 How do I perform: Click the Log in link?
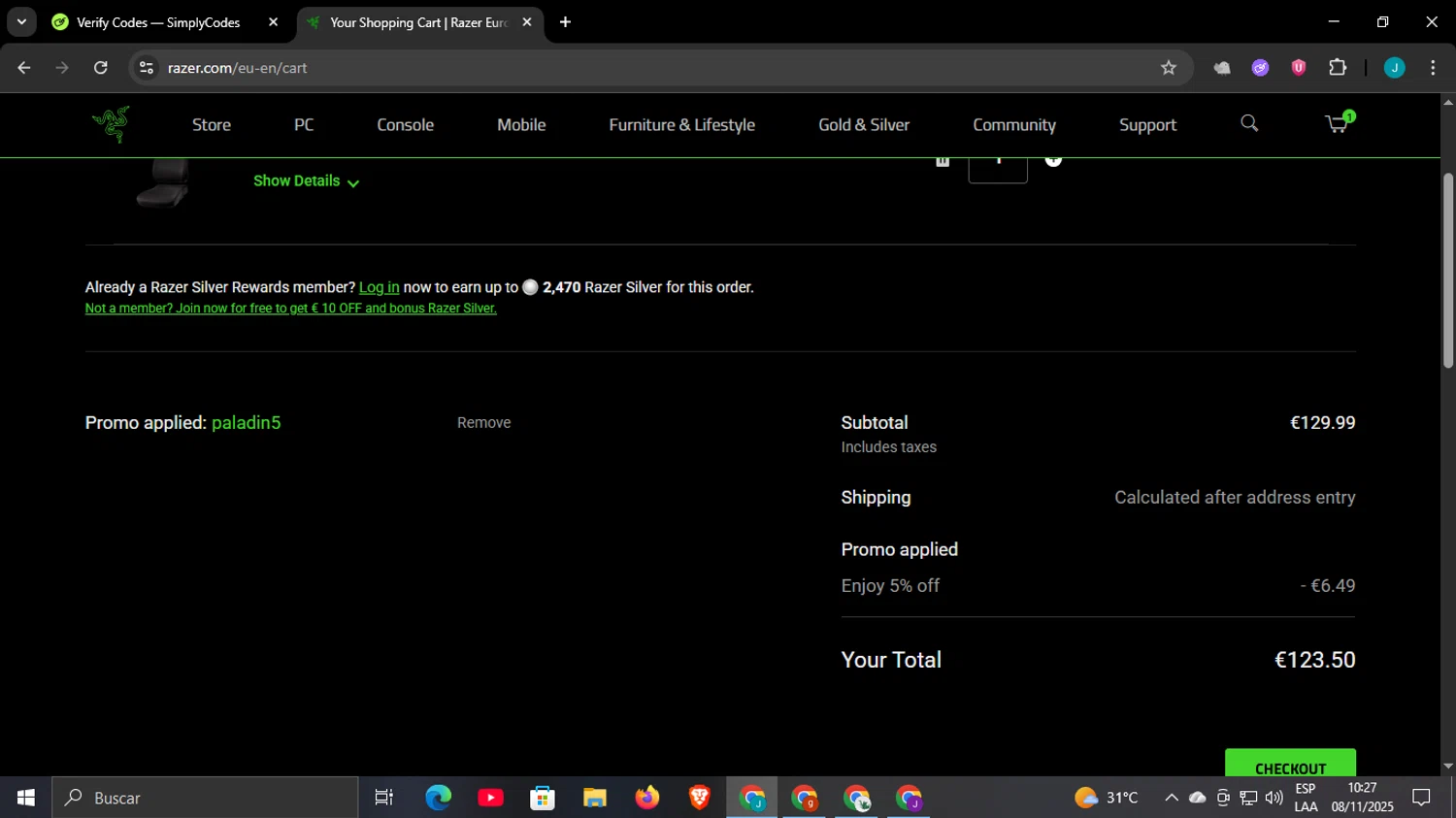pos(379,287)
